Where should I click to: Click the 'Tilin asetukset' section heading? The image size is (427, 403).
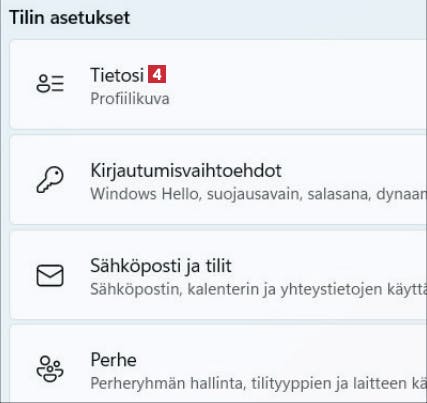[70, 17]
